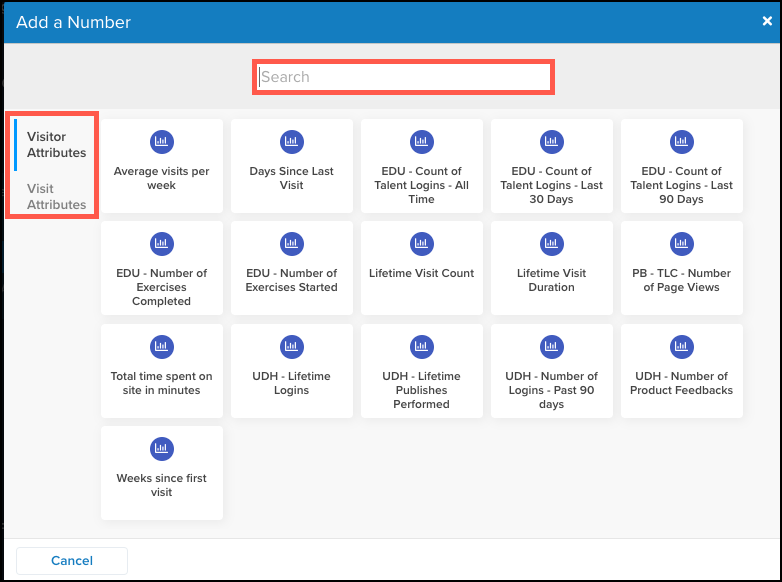Click the Lifetime Visit Count chart icon
782x582 pixels.
(x=421, y=244)
